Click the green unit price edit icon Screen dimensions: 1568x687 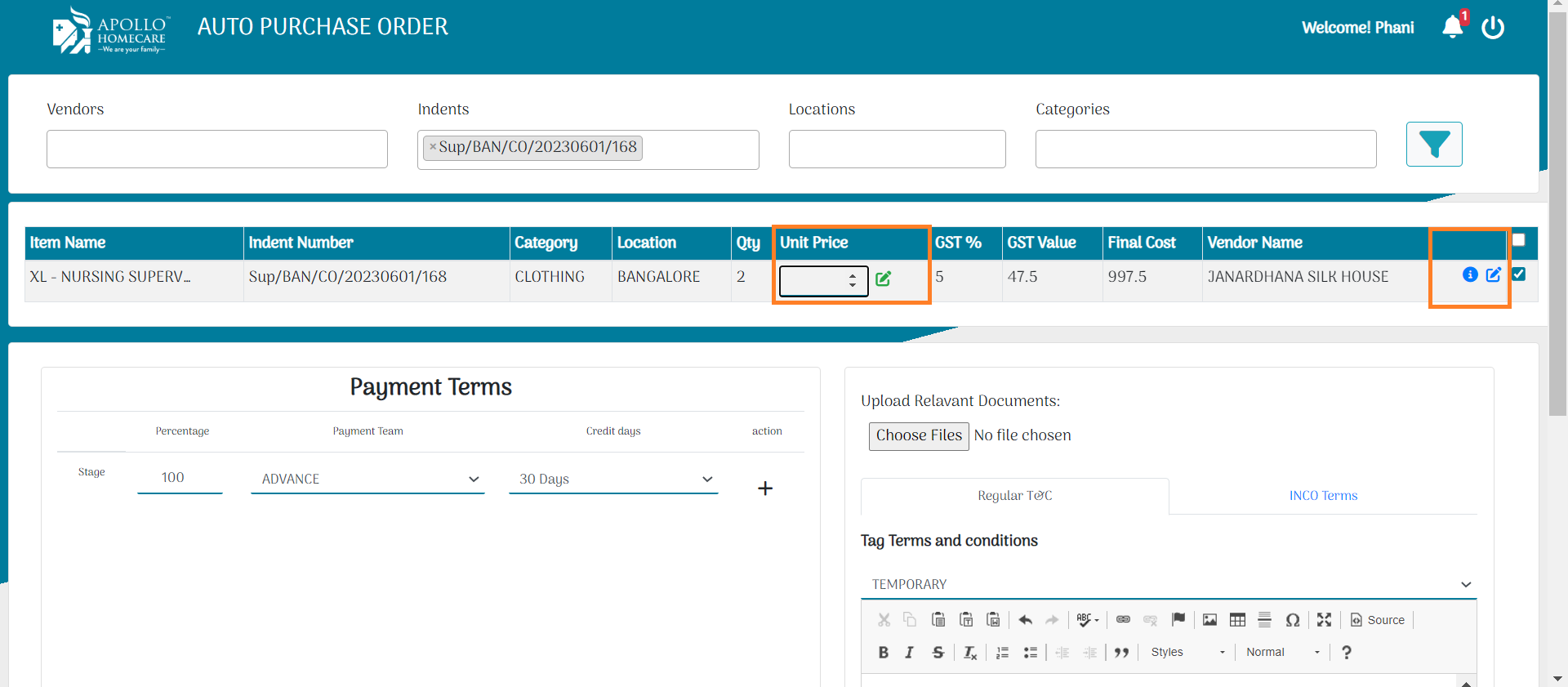click(883, 279)
